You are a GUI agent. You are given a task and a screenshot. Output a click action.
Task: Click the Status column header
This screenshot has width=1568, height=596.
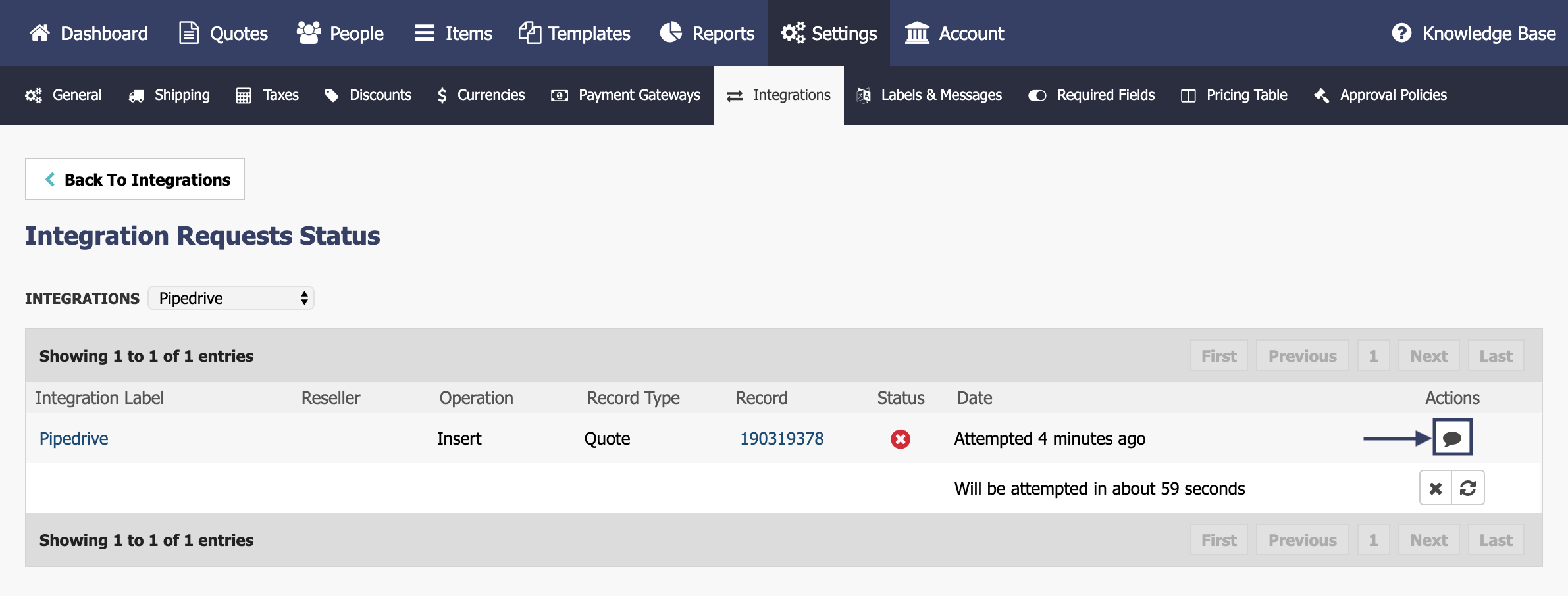tap(901, 398)
